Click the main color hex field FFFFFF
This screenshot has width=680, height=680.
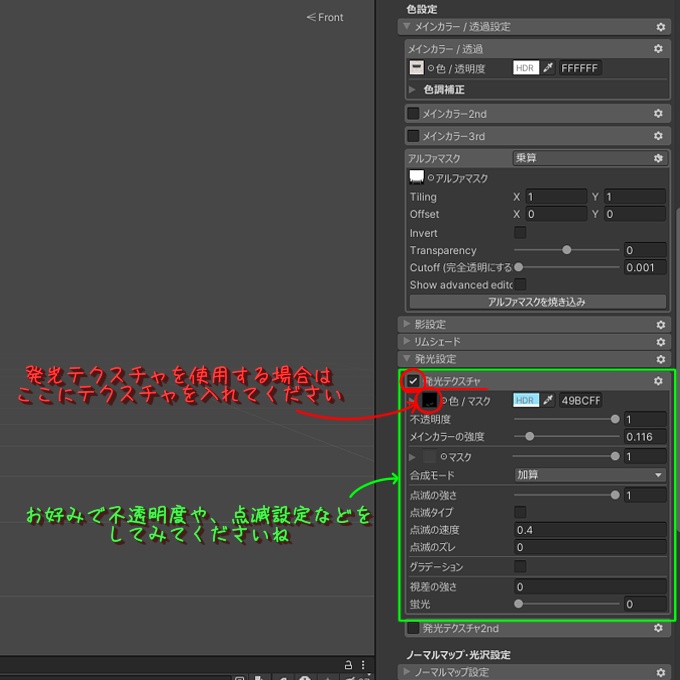pos(580,68)
